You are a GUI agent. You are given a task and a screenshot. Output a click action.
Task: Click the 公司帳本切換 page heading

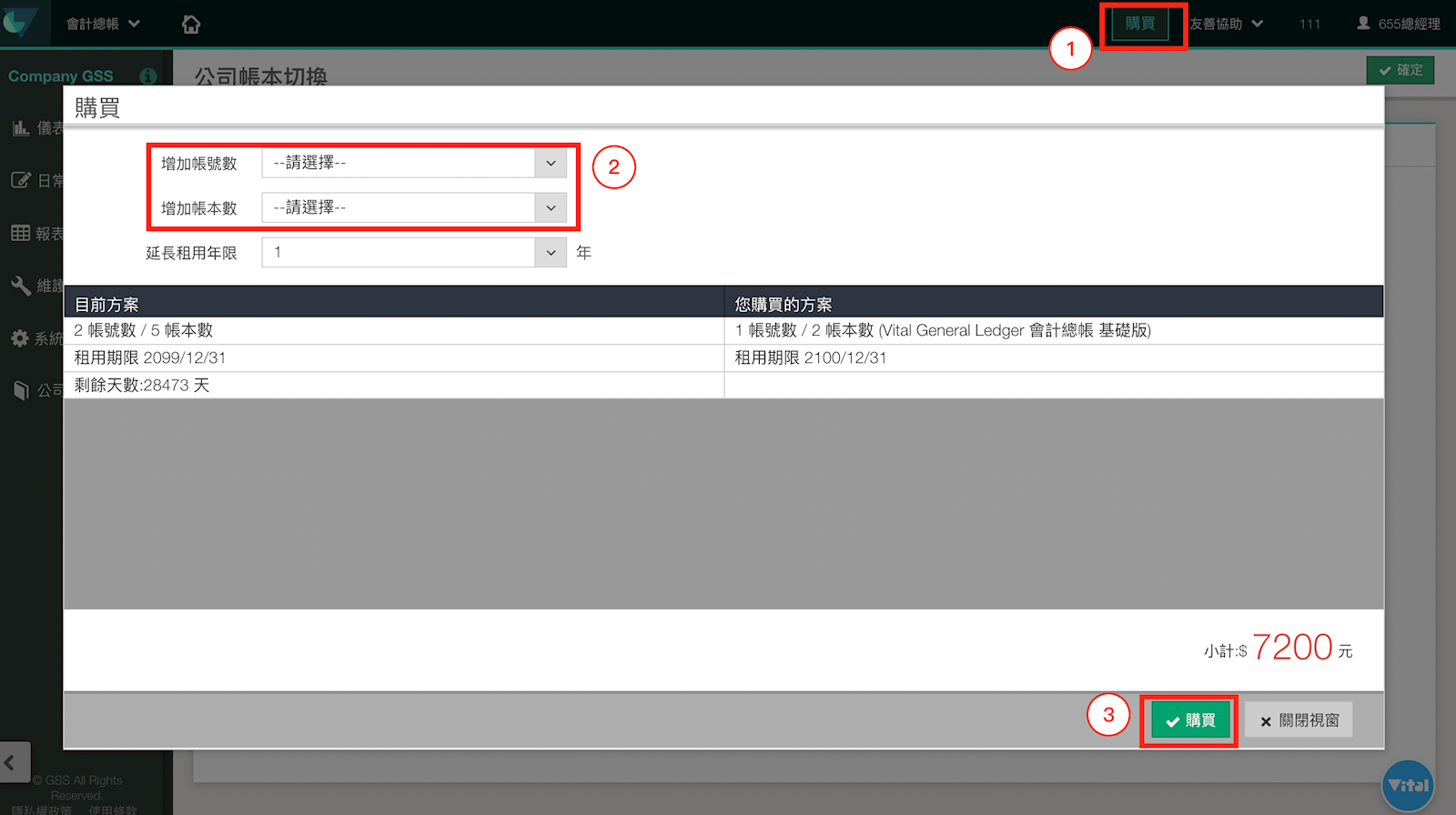coord(260,76)
